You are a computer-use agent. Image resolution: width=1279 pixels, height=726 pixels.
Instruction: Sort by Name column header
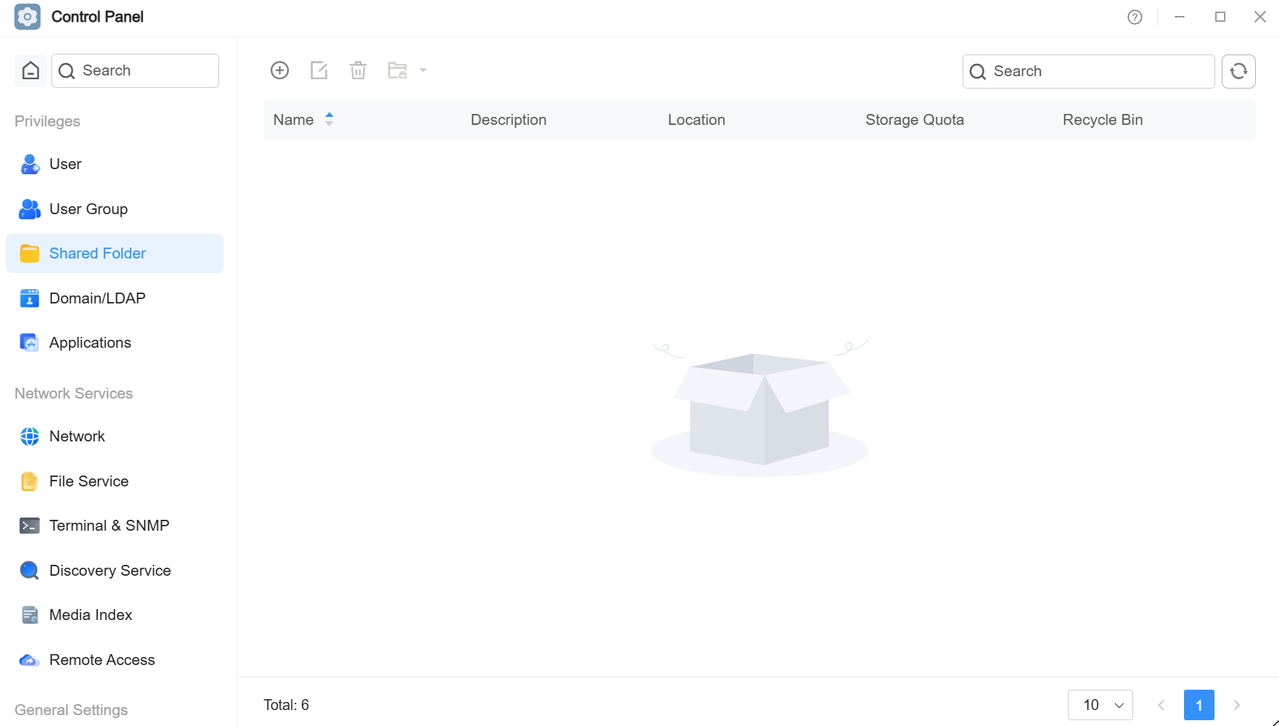[293, 120]
